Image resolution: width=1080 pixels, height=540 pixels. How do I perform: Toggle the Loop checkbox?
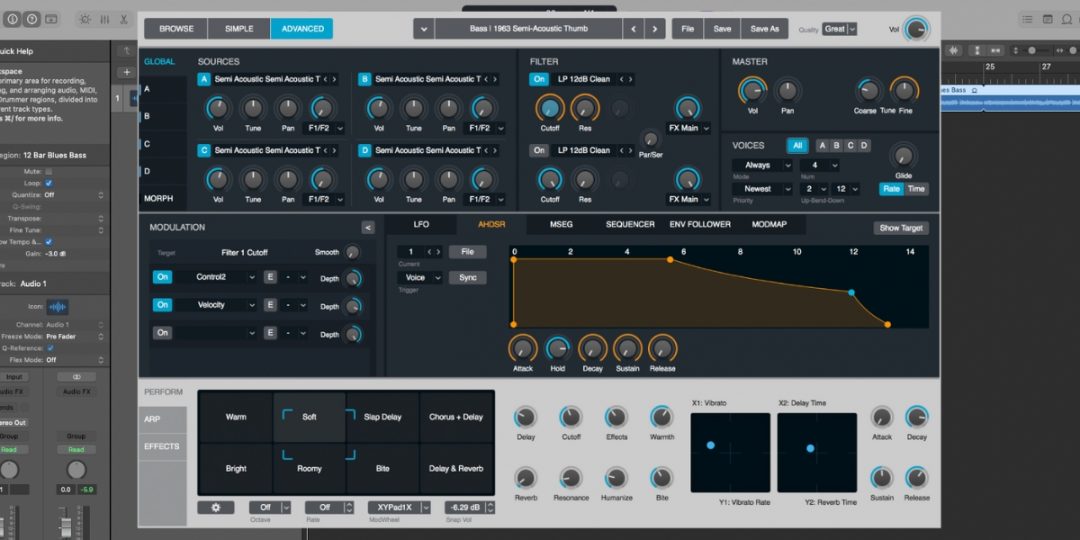click(49, 183)
